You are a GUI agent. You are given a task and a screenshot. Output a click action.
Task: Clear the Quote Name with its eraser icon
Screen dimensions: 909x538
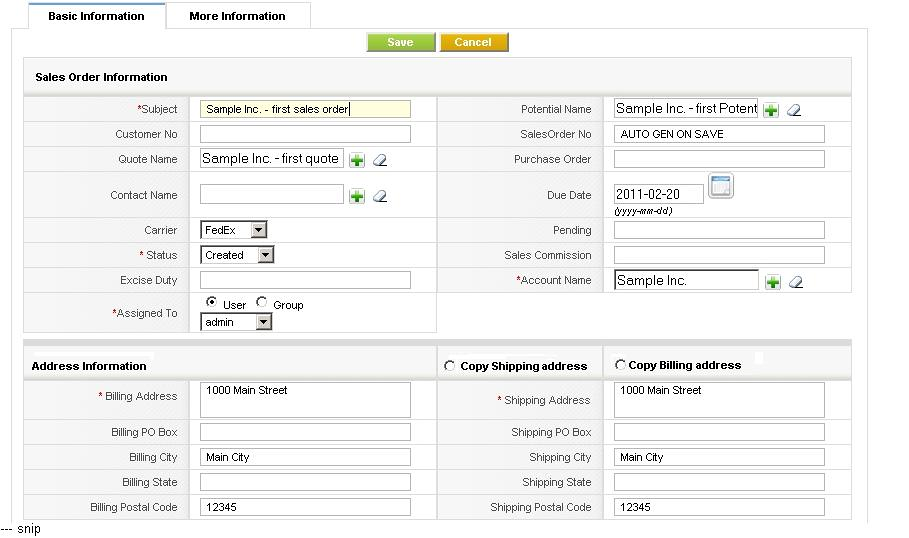click(380, 160)
